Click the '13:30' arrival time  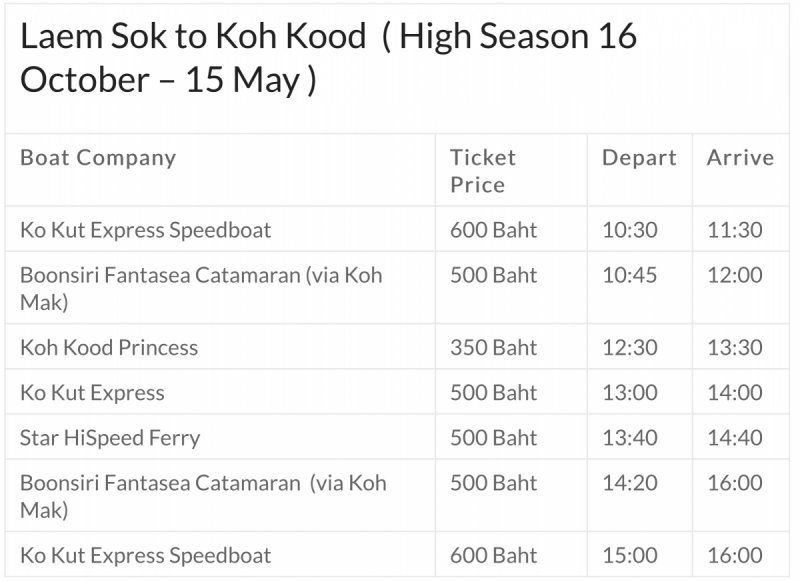735,348
